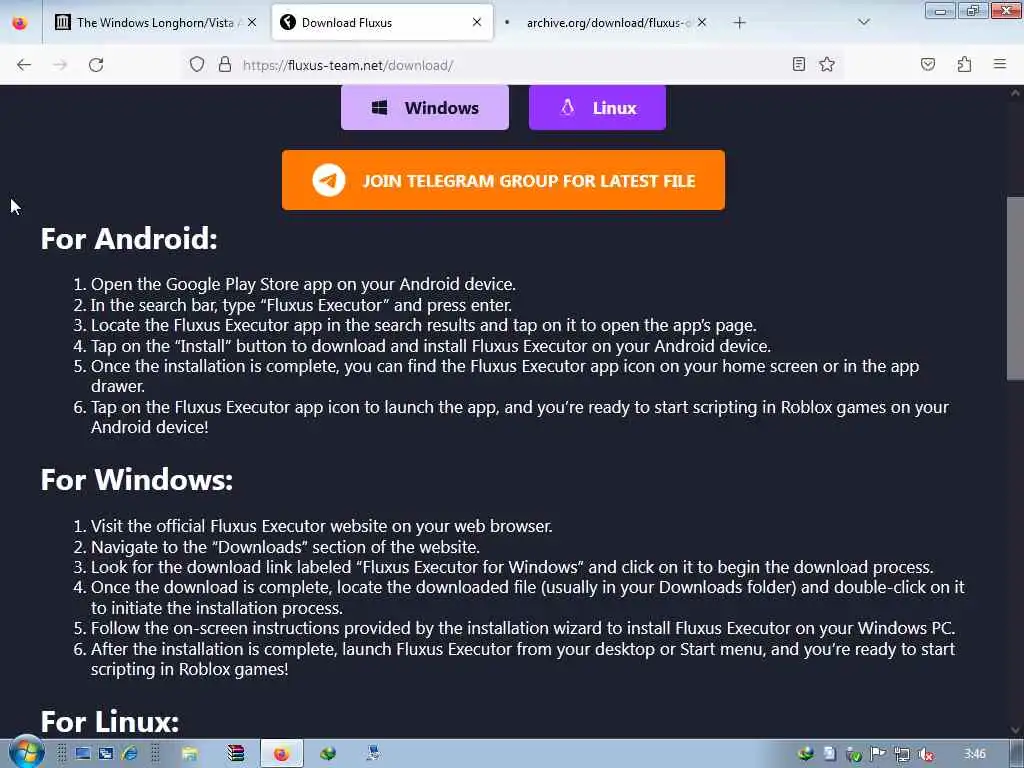Click Android step 4, Tap the "Install" button

430,345
